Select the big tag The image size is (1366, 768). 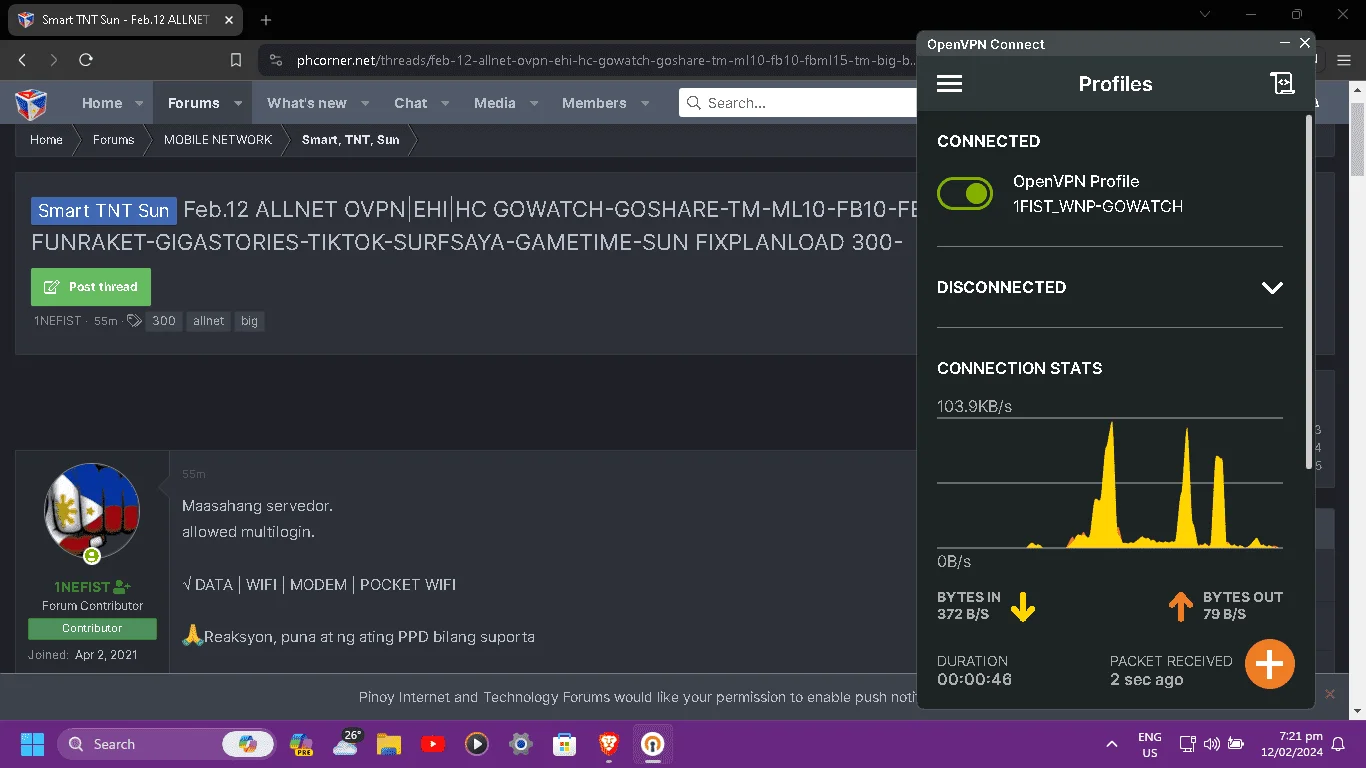click(249, 321)
